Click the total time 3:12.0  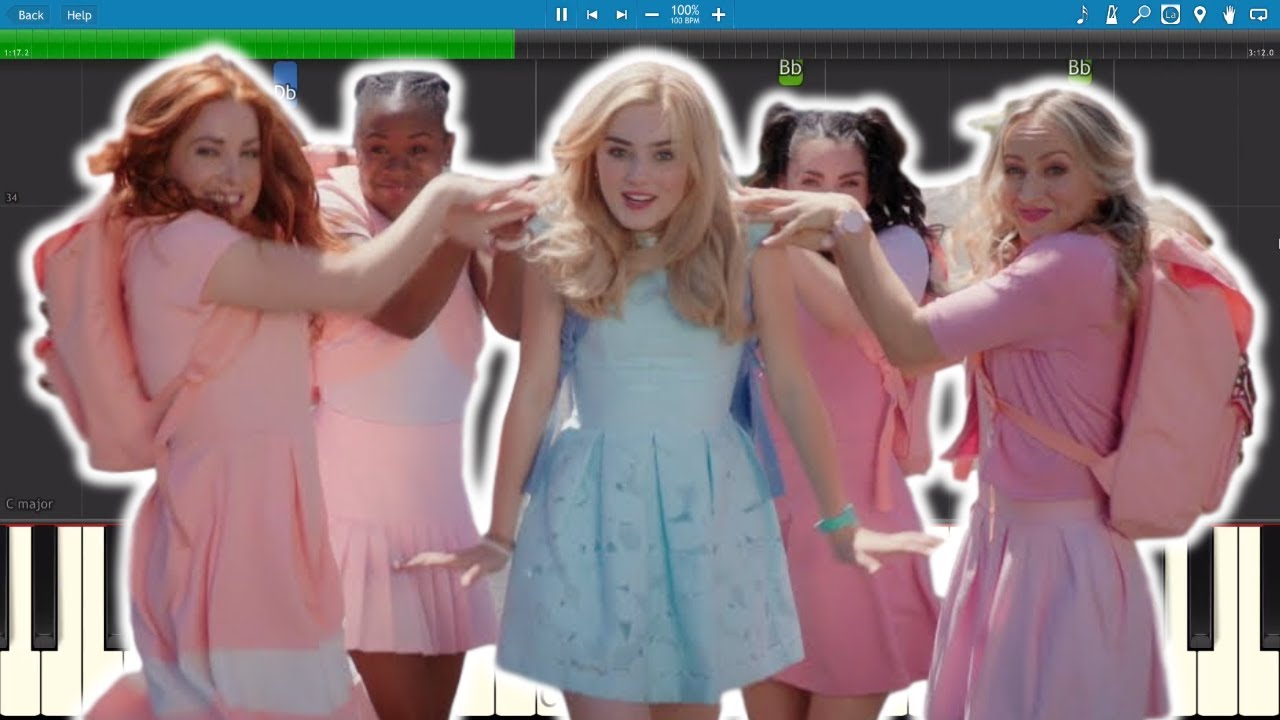tap(1261, 53)
